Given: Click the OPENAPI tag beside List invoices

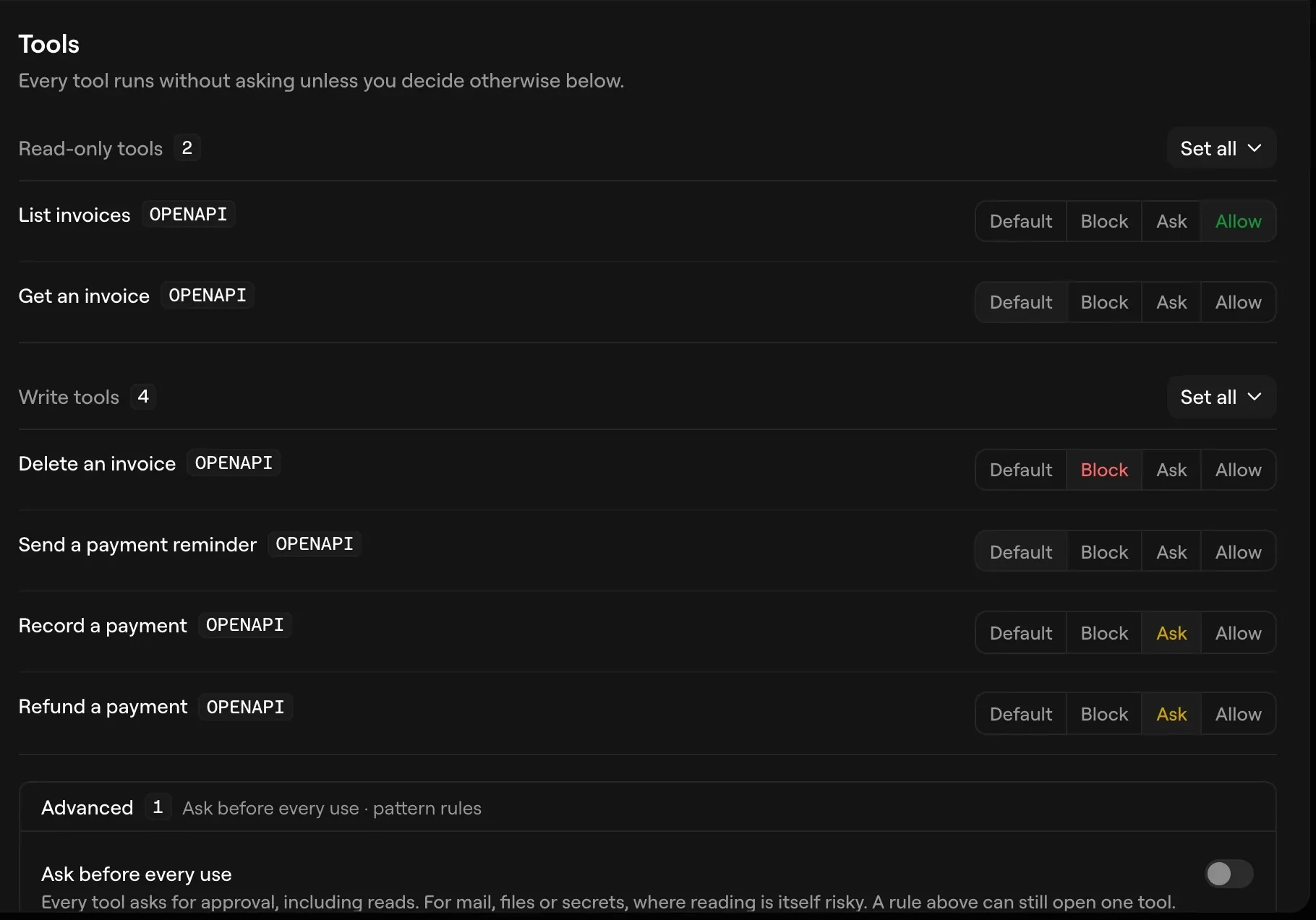Looking at the screenshot, I should pyautogui.click(x=188, y=214).
